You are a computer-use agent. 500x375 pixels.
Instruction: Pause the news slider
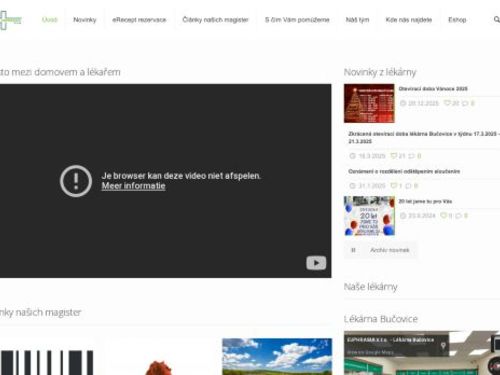click(x=353, y=250)
